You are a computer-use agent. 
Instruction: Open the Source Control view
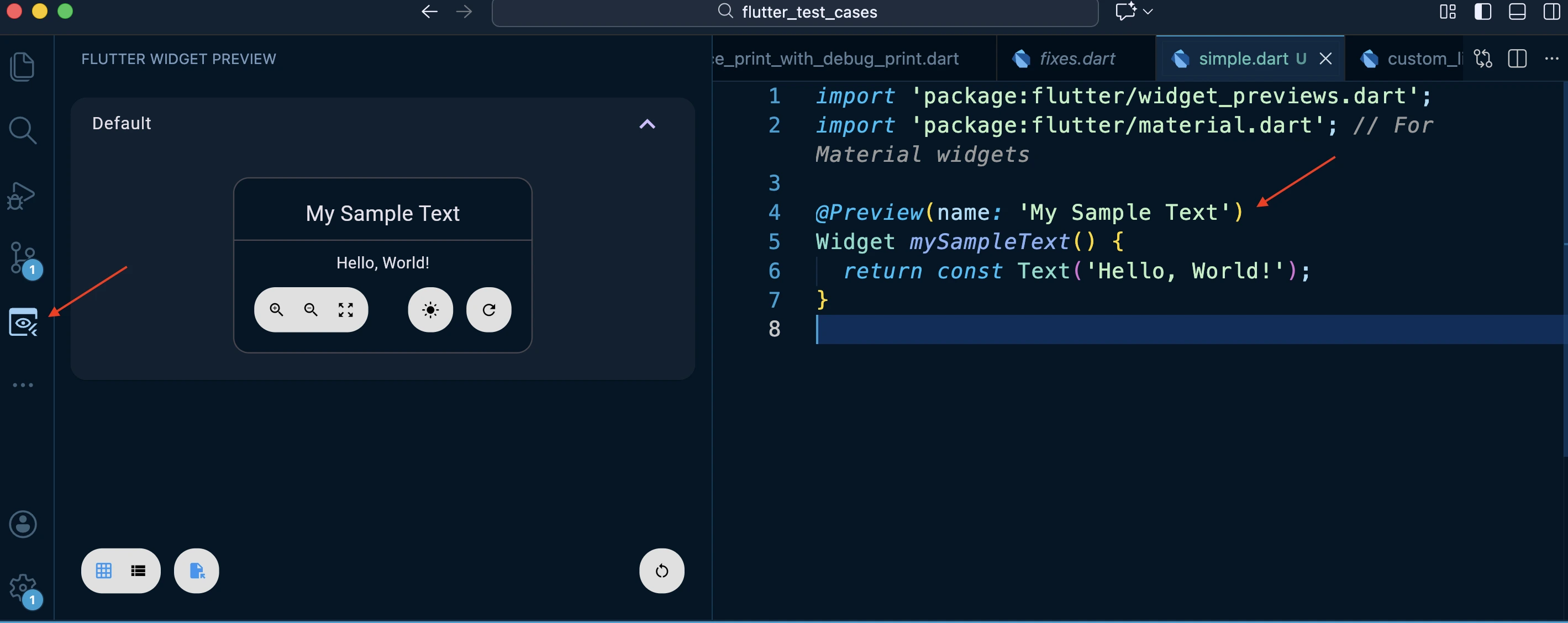(x=23, y=258)
